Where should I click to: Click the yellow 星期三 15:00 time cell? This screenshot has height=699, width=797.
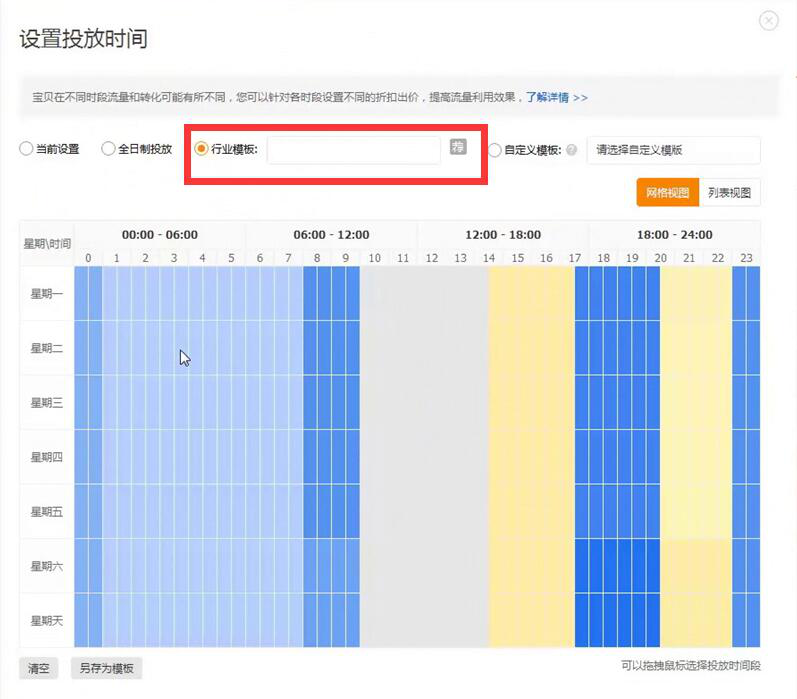point(518,402)
